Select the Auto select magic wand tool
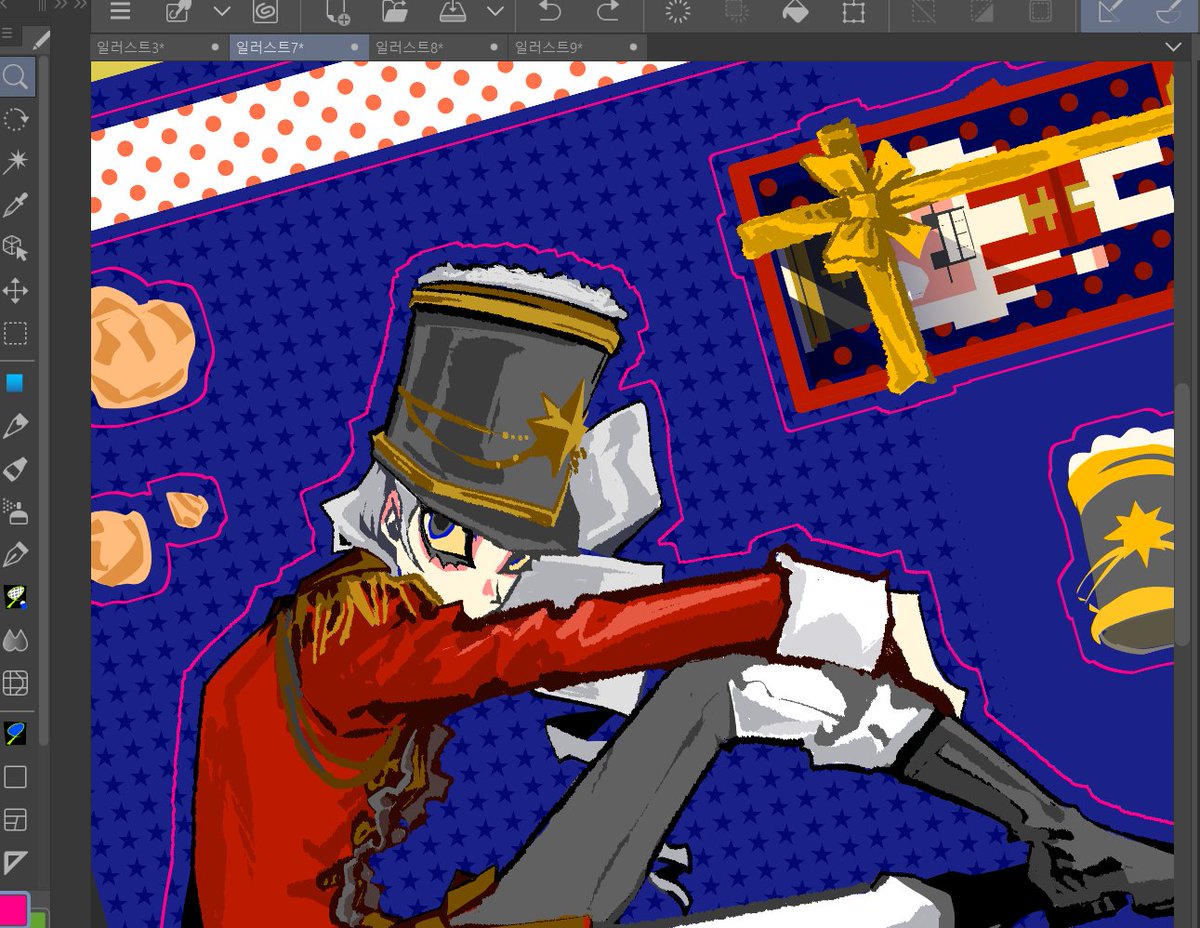Image resolution: width=1200 pixels, height=928 pixels. tap(15, 162)
